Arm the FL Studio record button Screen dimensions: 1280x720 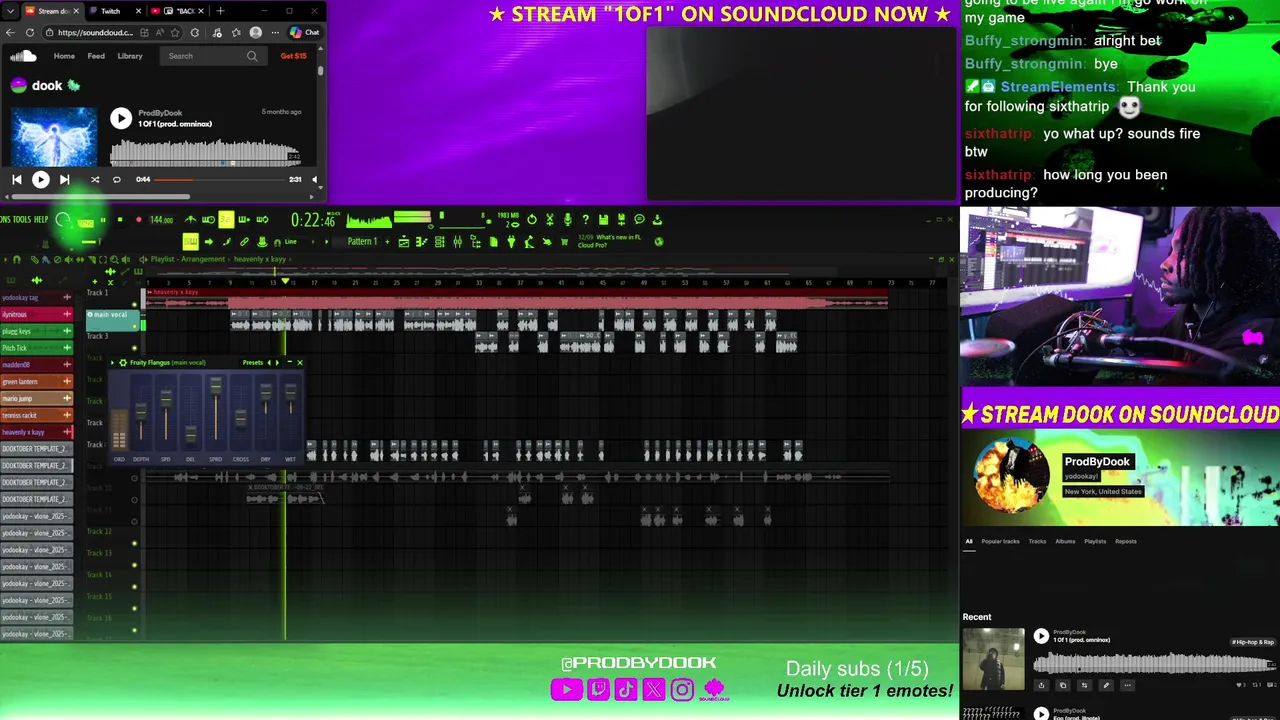(138, 220)
